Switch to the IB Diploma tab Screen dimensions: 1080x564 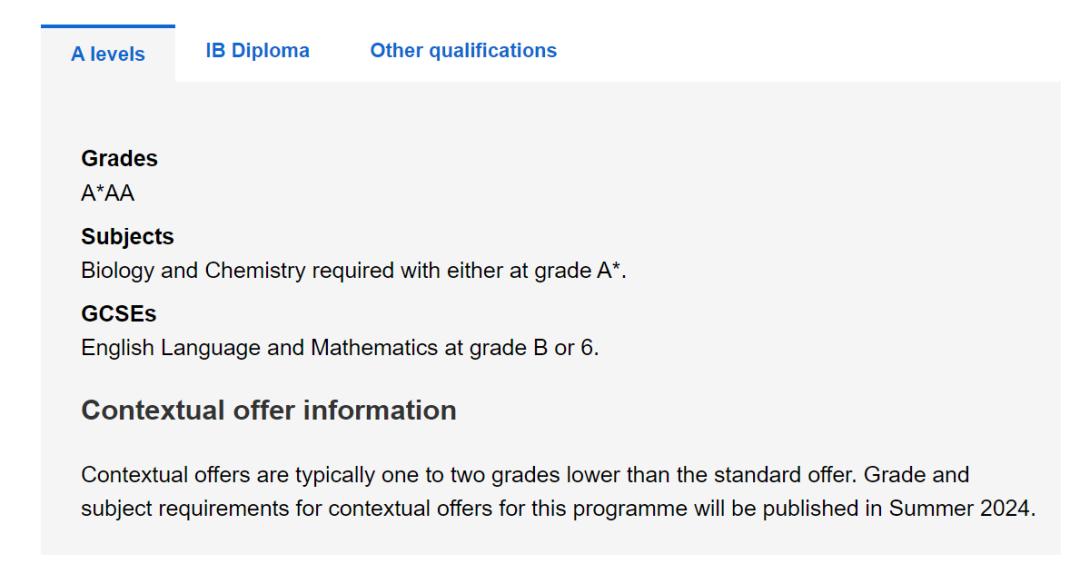[x=257, y=50]
